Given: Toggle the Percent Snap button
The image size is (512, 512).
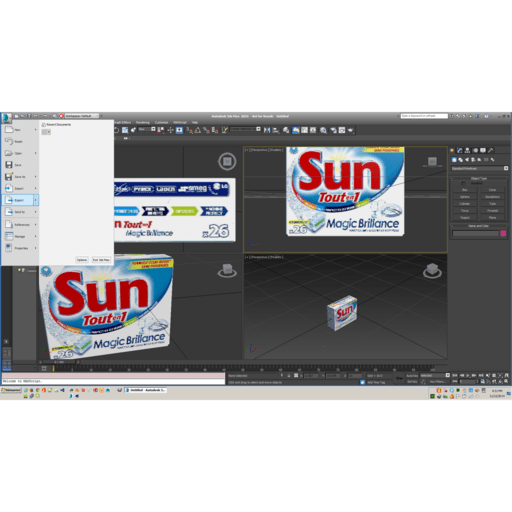Looking at the screenshot, I should [x=206, y=130].
